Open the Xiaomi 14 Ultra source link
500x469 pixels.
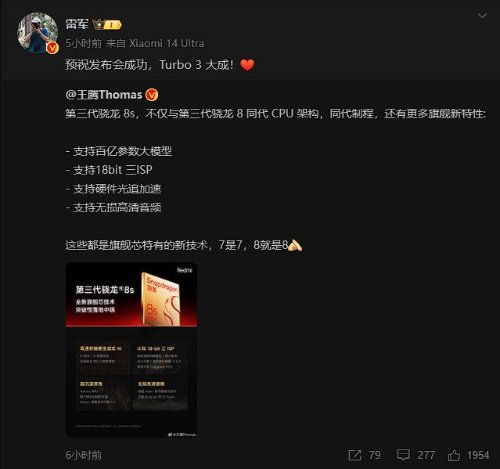point(166,43)
